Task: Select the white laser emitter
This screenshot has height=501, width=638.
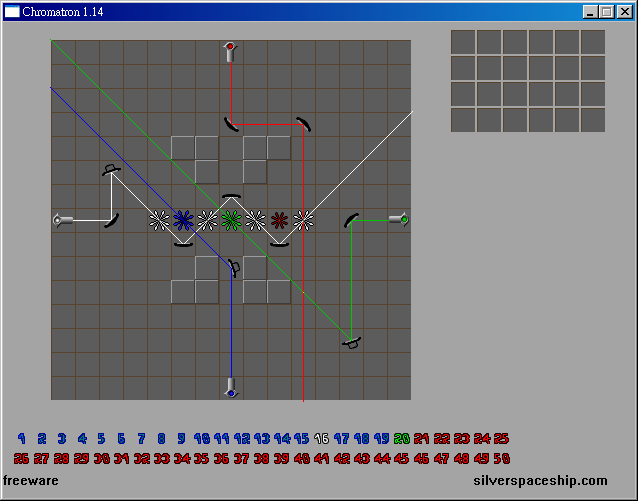Action: 63,220
